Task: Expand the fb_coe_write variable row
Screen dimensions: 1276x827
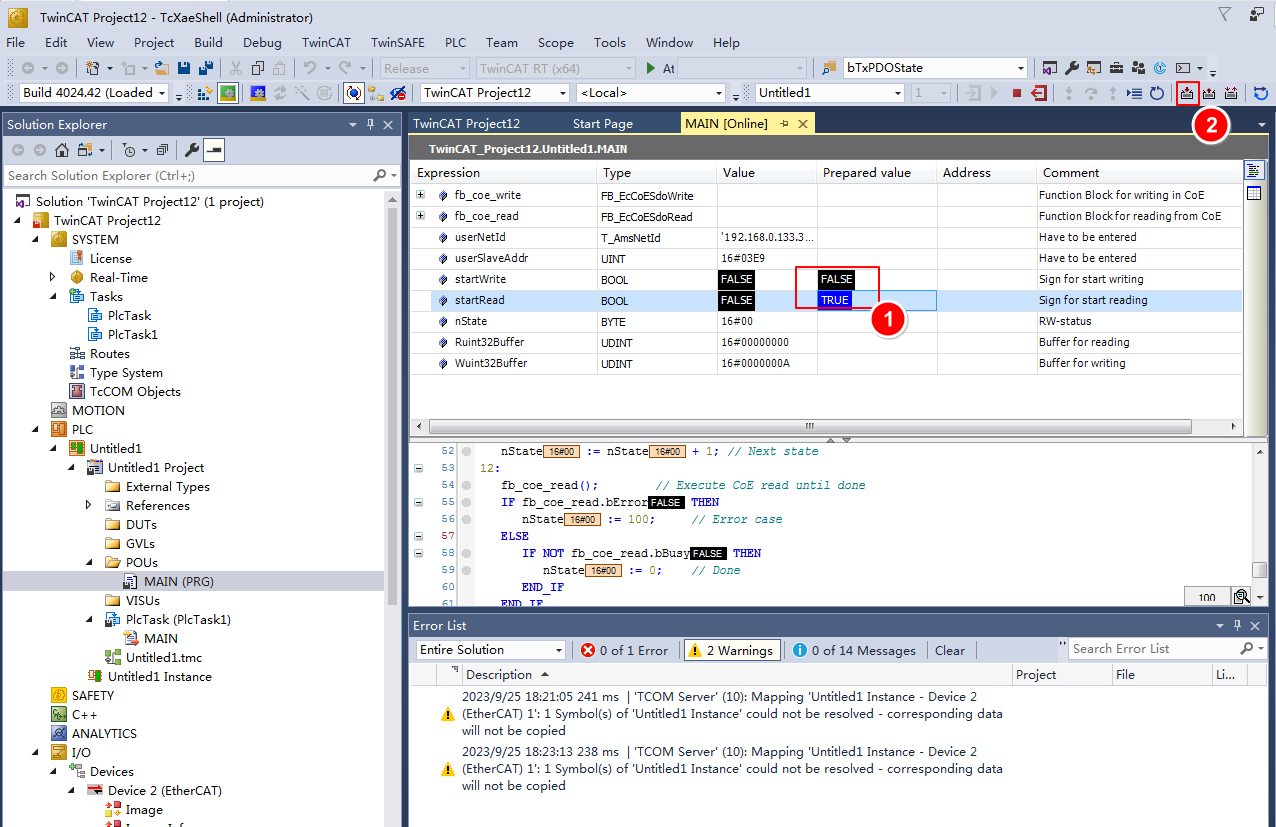Action: click(421, 195)
